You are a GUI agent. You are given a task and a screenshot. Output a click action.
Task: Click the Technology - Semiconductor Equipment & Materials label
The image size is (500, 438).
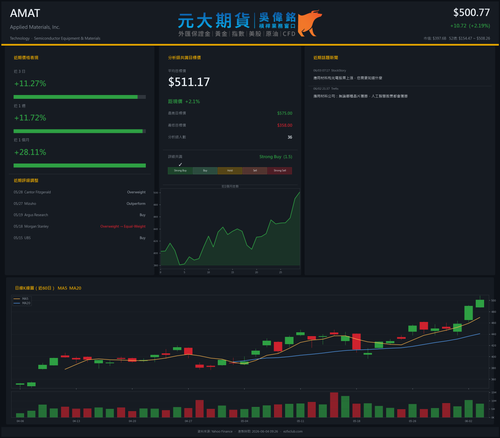pos(55,38)
